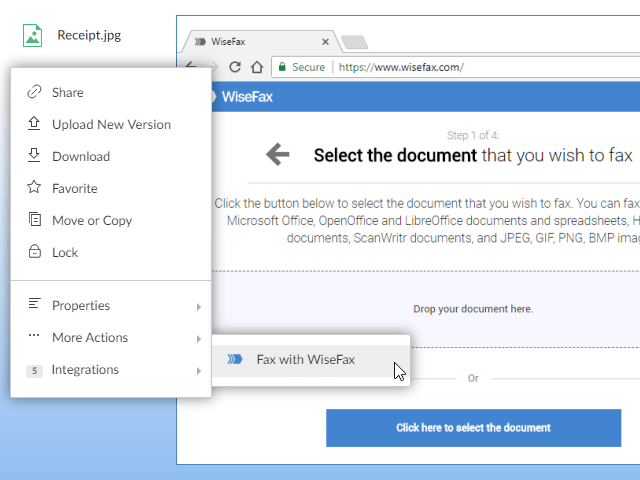Screen dimensions: 640x480
Task: Go to browser home page
Action: pos(257,67)
